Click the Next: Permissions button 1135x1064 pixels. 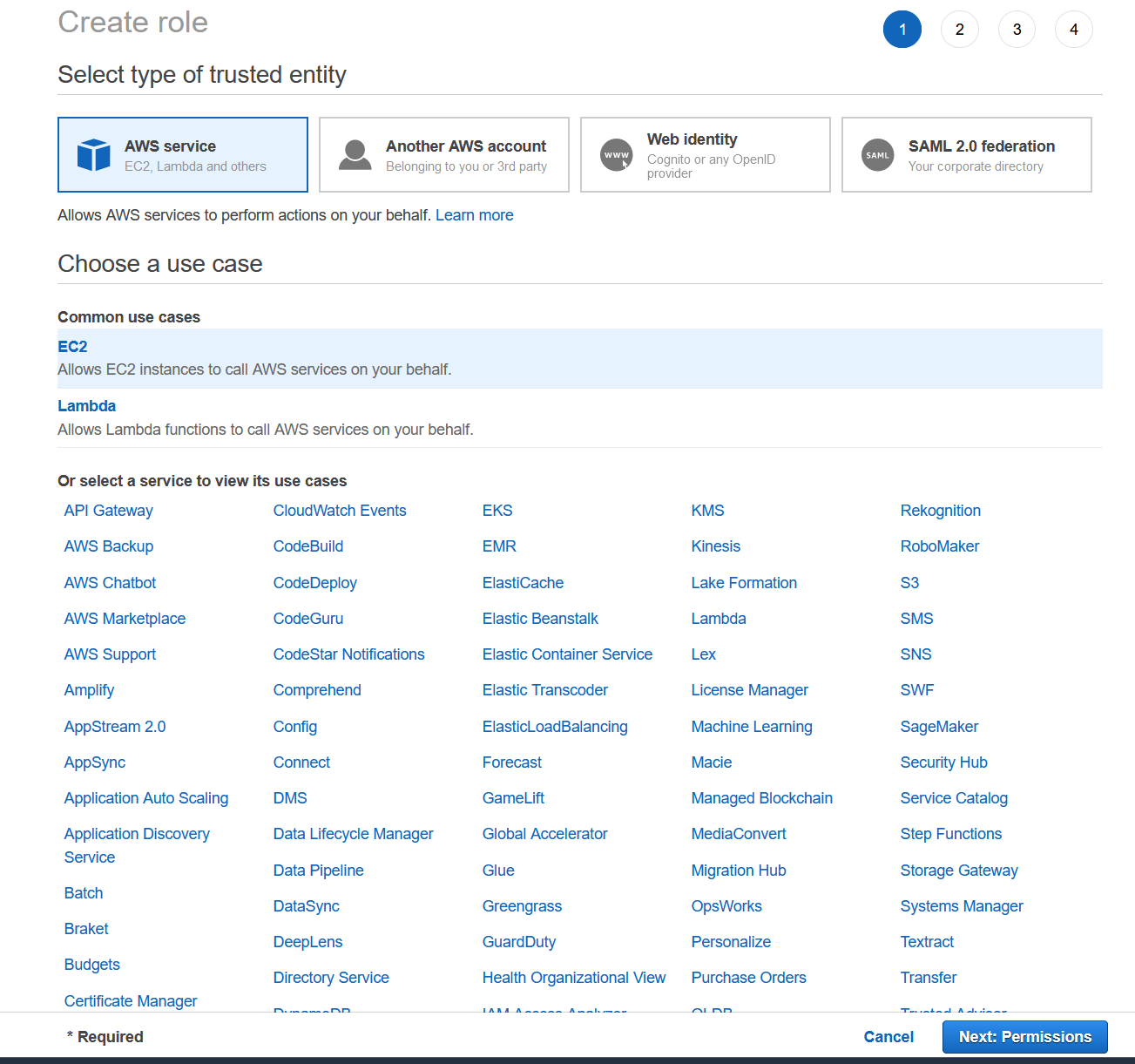point(1025,1037)
